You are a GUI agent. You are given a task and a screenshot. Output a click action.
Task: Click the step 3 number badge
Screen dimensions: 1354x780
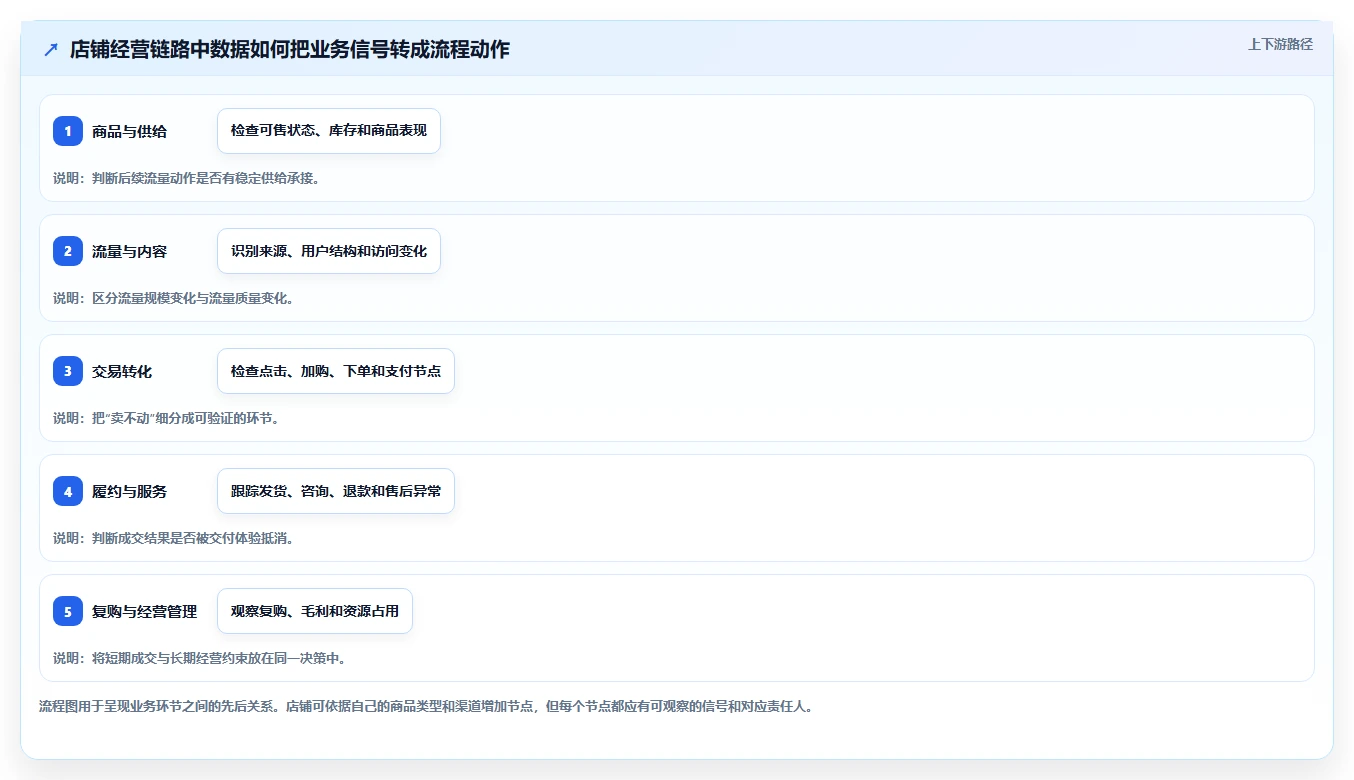point(68,371)
